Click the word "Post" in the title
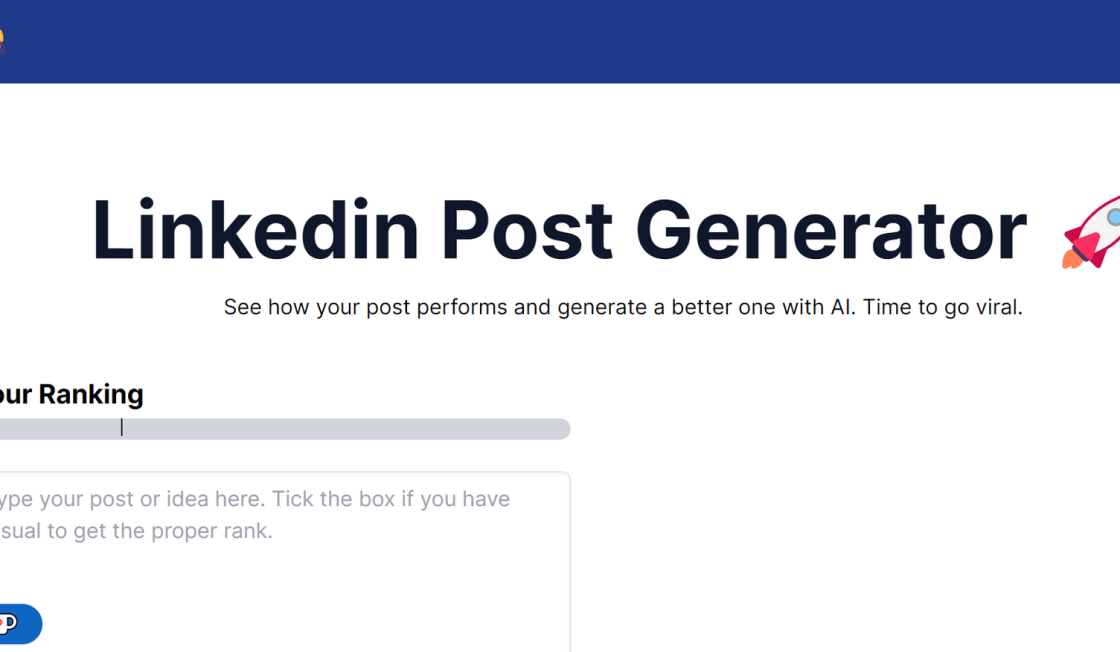Screen dimensions: 1120x652 click(x=526, y=232)
